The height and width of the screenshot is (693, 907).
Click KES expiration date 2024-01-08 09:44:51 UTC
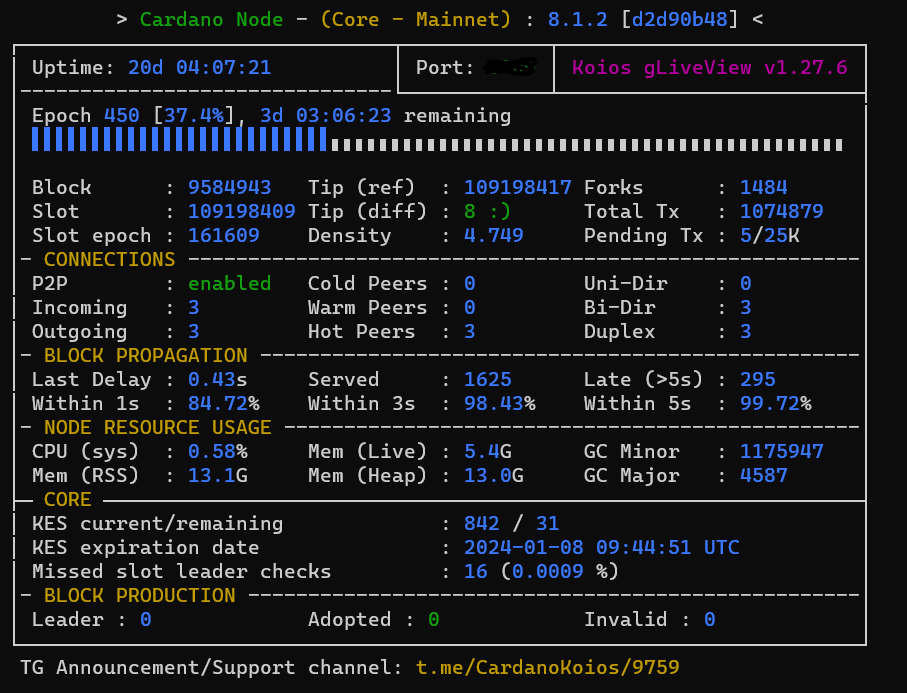(x=602, y=548)
